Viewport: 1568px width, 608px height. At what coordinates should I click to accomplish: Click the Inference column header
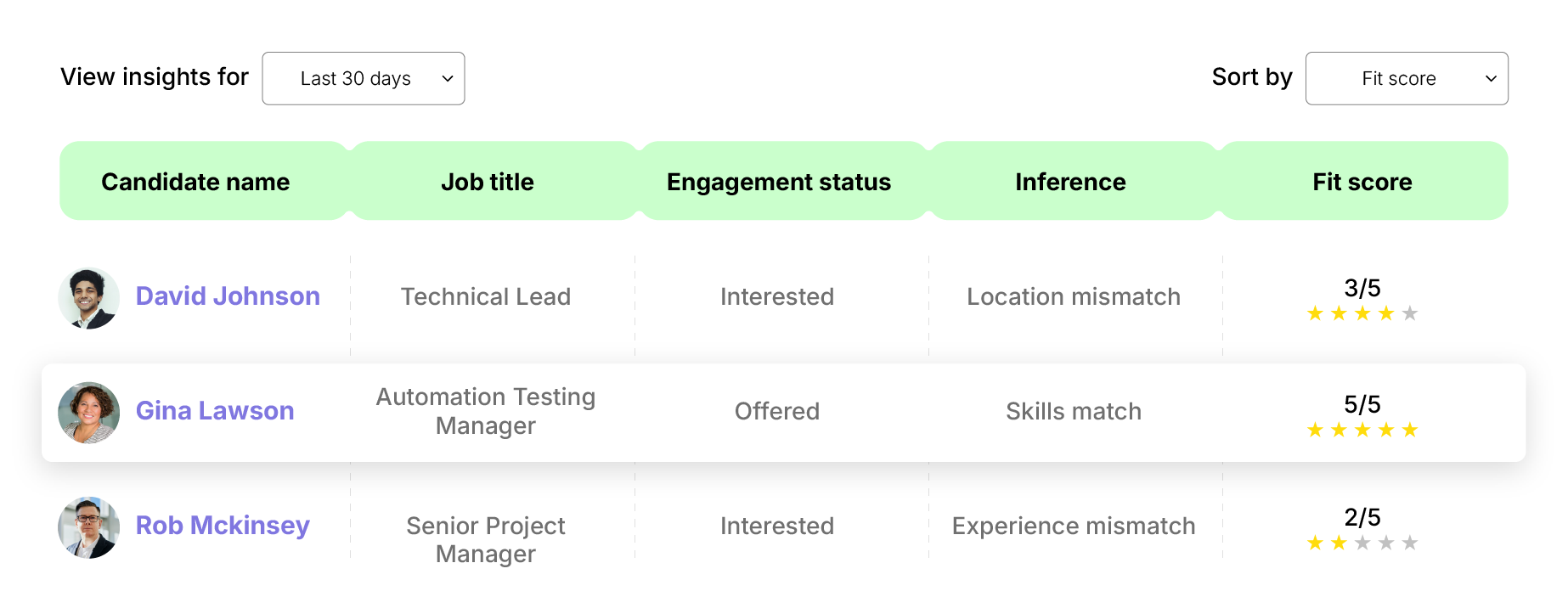1070,181
